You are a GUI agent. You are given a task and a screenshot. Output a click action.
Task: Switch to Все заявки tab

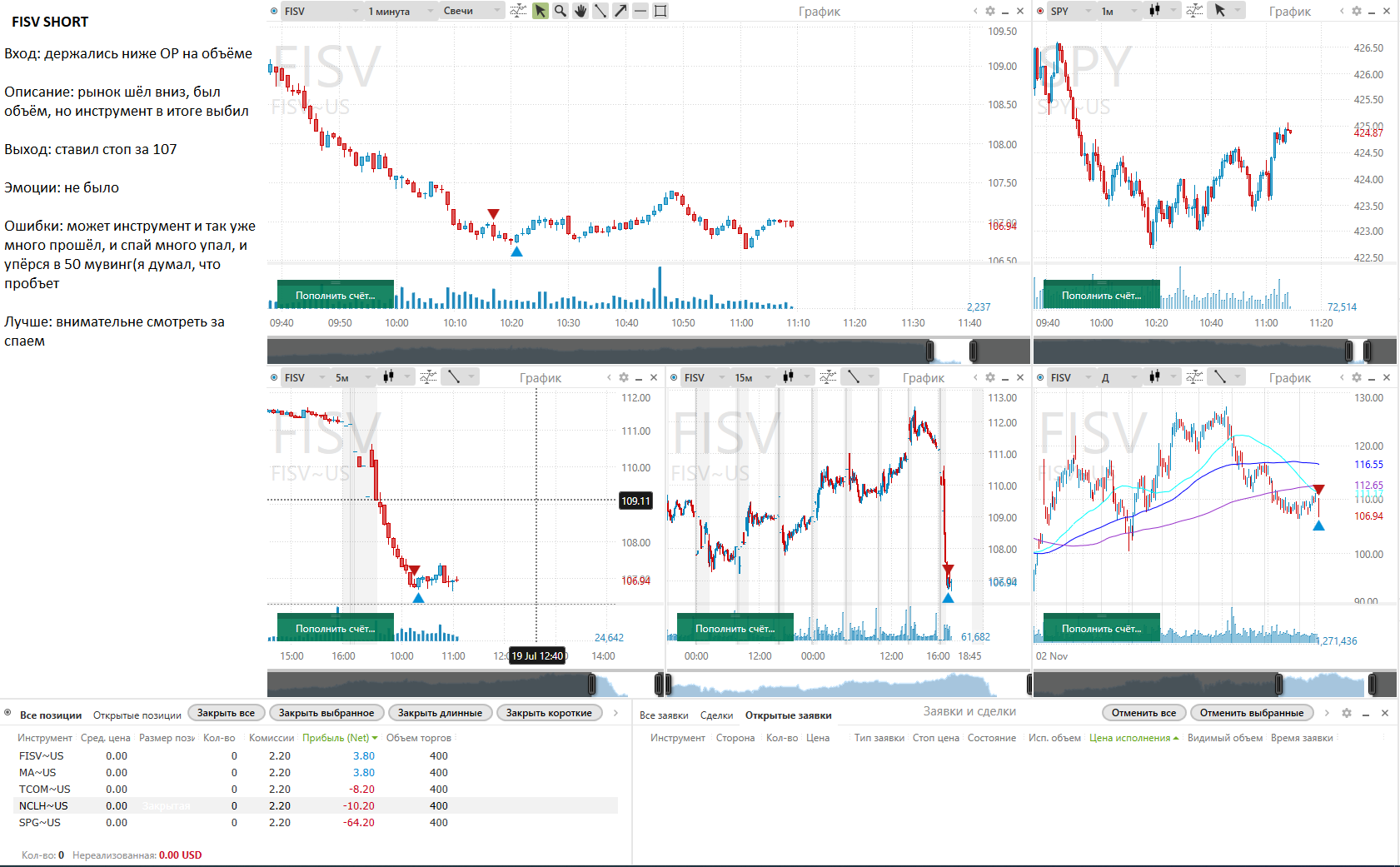pos(664,715)
